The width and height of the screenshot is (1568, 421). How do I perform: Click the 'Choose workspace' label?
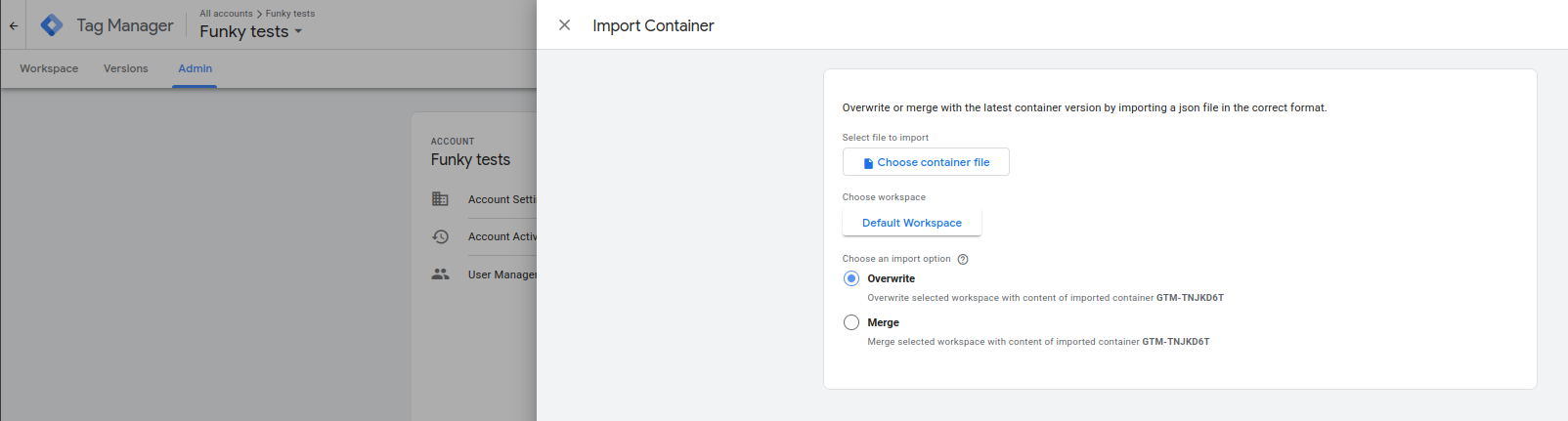point(884,197)
